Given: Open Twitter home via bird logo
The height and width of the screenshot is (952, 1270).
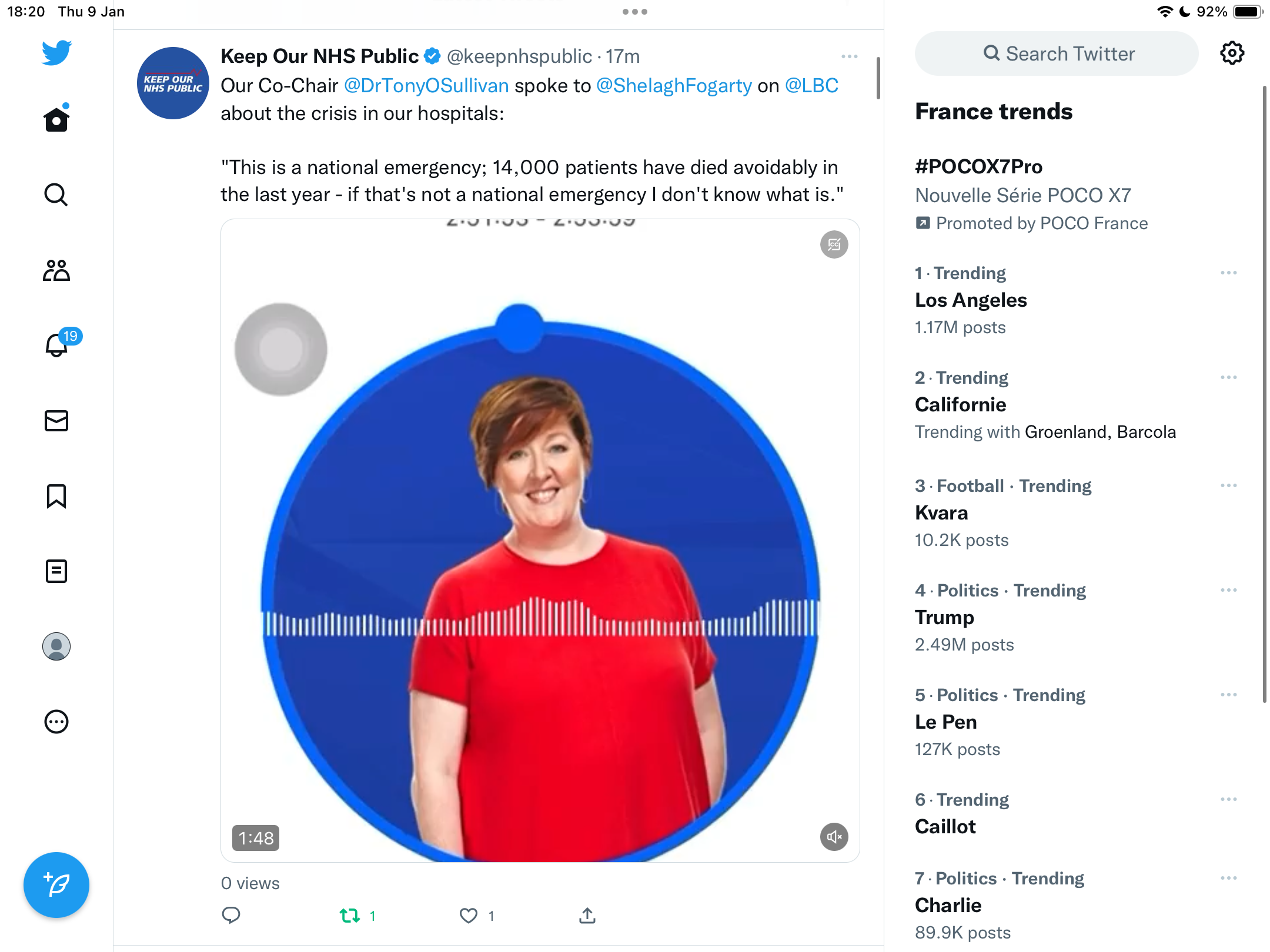Looking at the screenshot, I should pyautogui.click(x=56, y=52).
